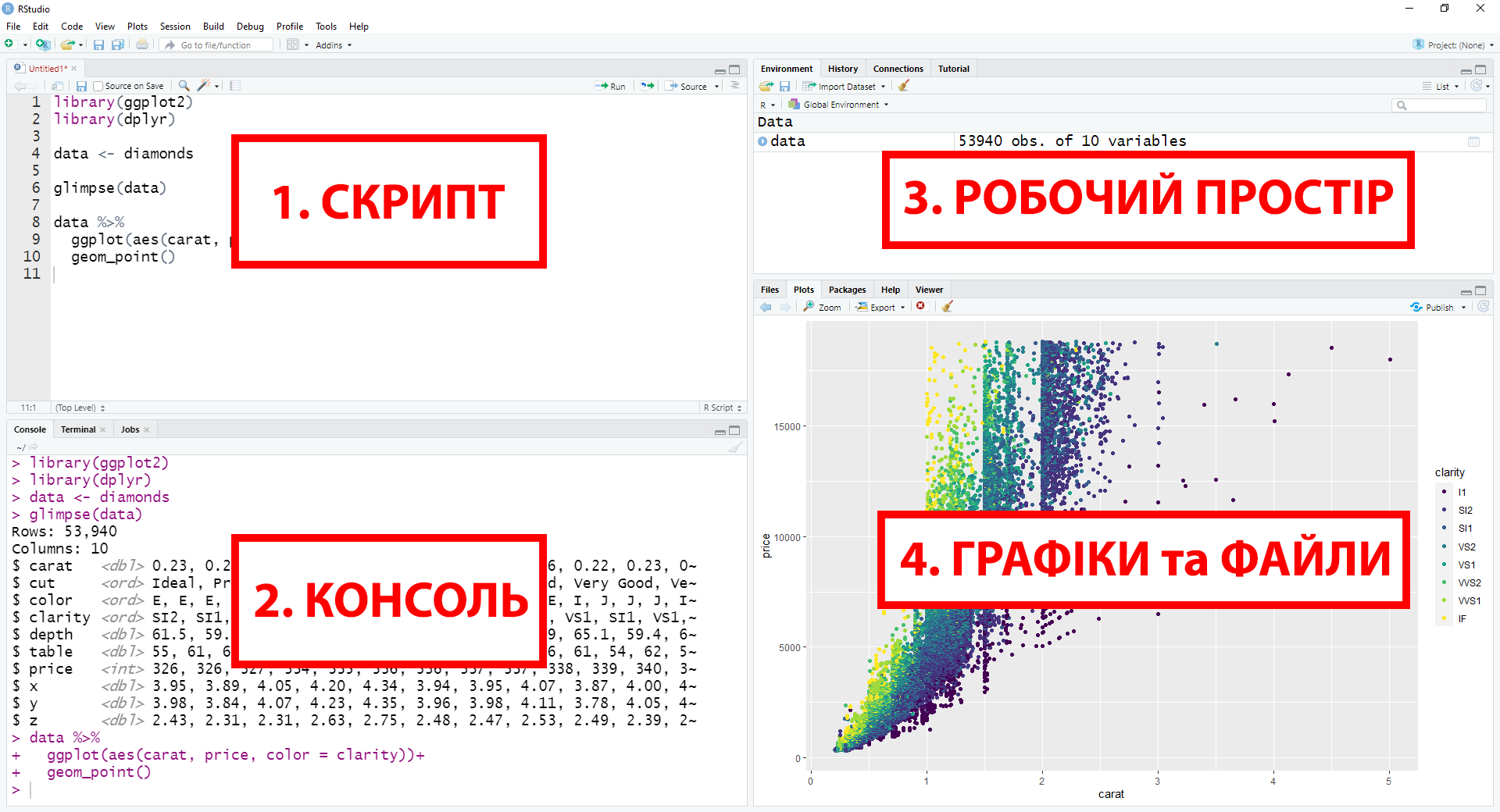
Task: Expand the data object in Environment
Action: click(762, 141)
